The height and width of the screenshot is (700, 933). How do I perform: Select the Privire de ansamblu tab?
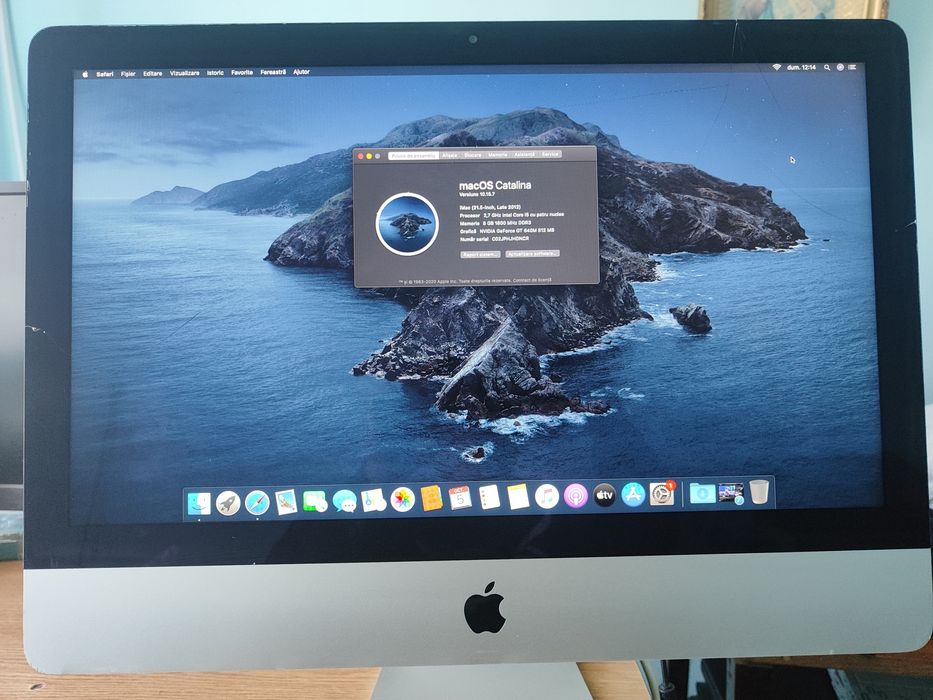click(x=414, y=155)
